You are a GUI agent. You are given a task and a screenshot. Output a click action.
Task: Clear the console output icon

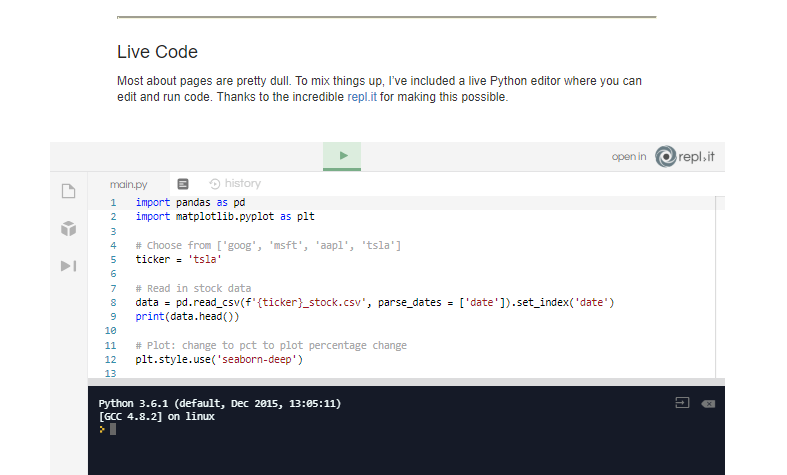click(x=708, y=403)
